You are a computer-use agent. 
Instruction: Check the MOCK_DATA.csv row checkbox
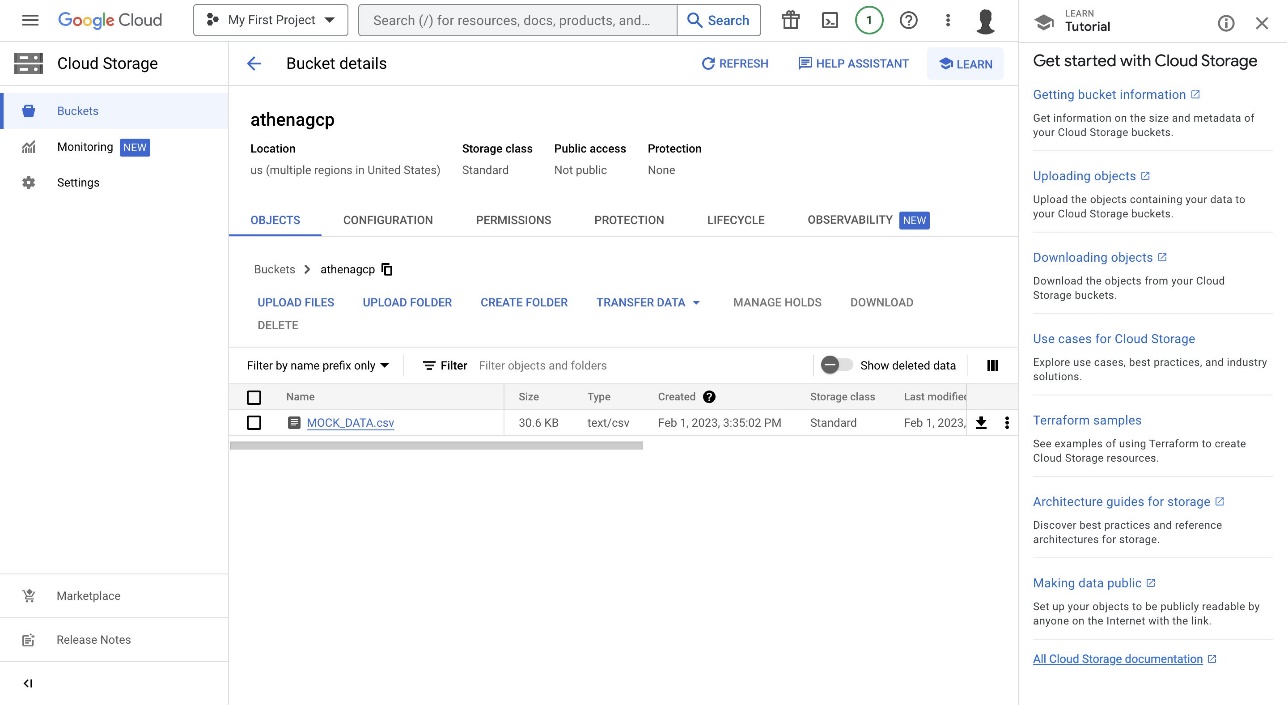(x=254, y=423)
